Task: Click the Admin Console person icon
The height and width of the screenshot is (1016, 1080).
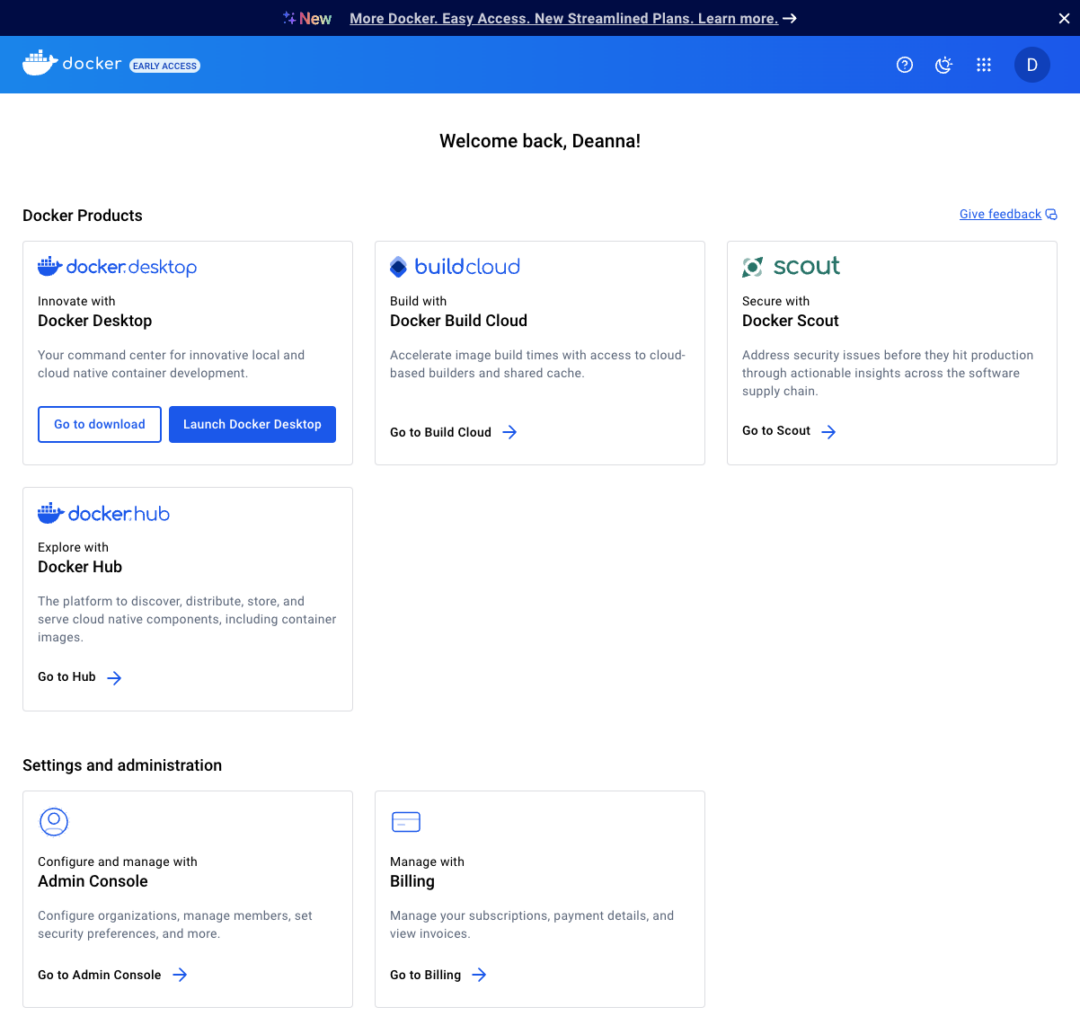Action: (x=53, y=821)
